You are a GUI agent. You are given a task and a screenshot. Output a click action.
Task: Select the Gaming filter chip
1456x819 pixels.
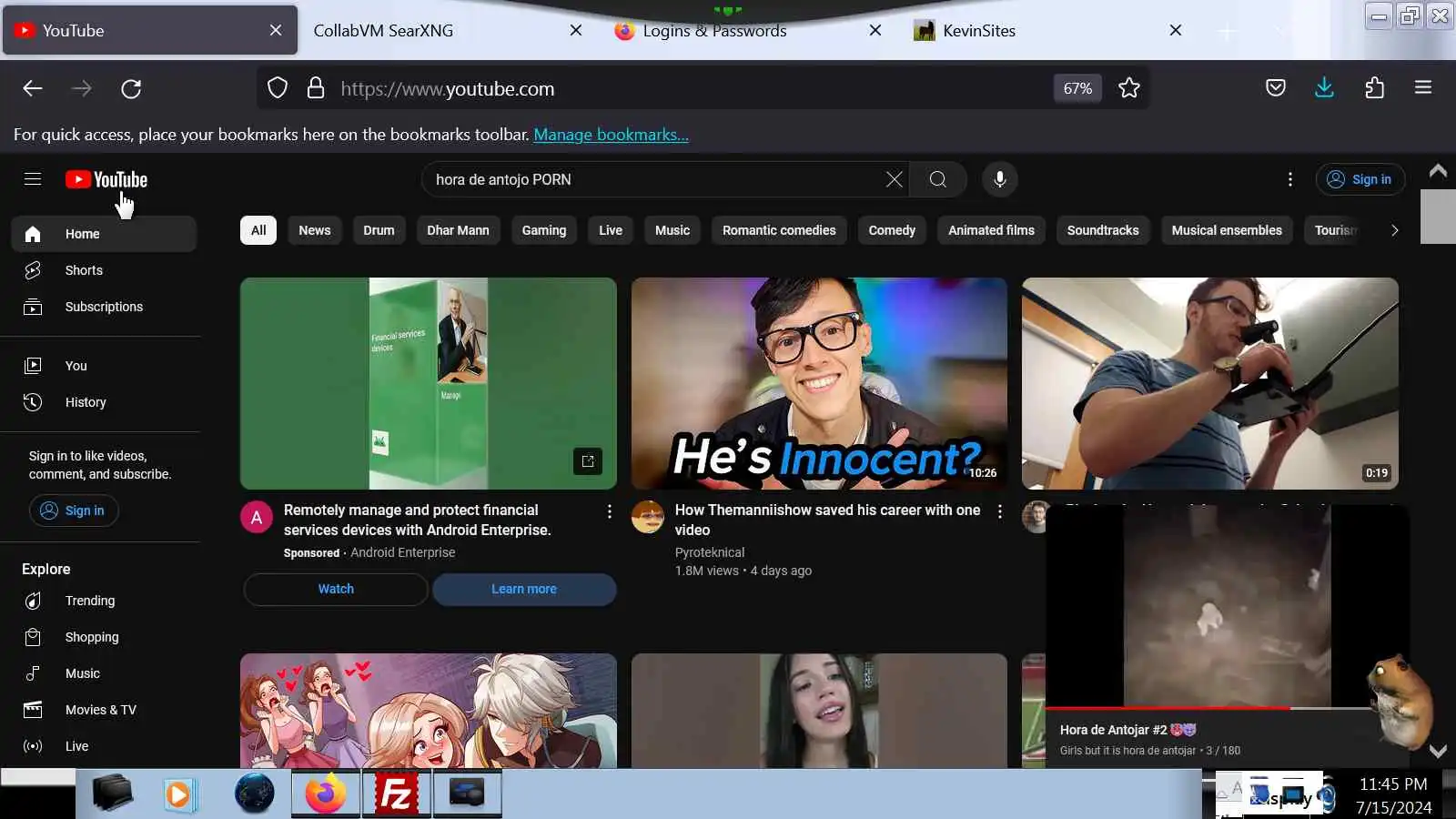544,230
